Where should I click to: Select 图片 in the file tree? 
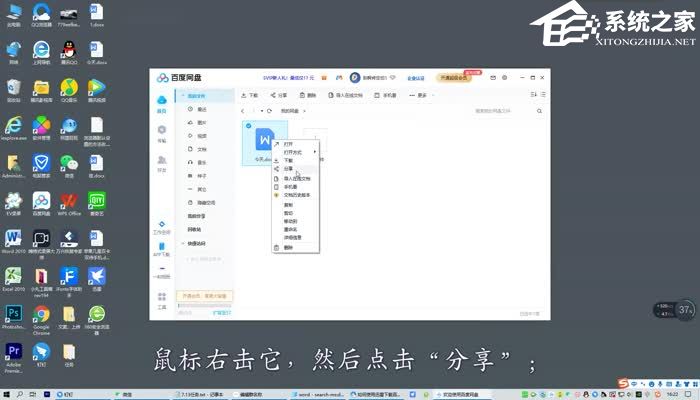204,122
